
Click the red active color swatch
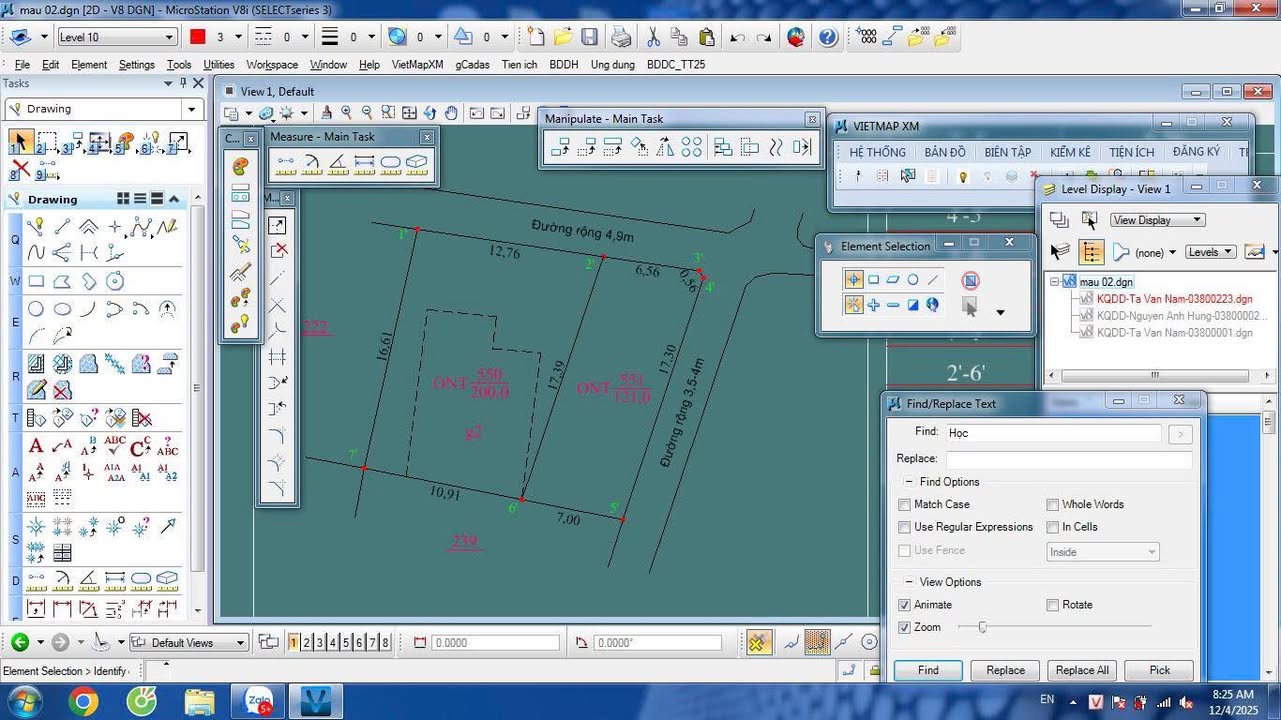197,37
